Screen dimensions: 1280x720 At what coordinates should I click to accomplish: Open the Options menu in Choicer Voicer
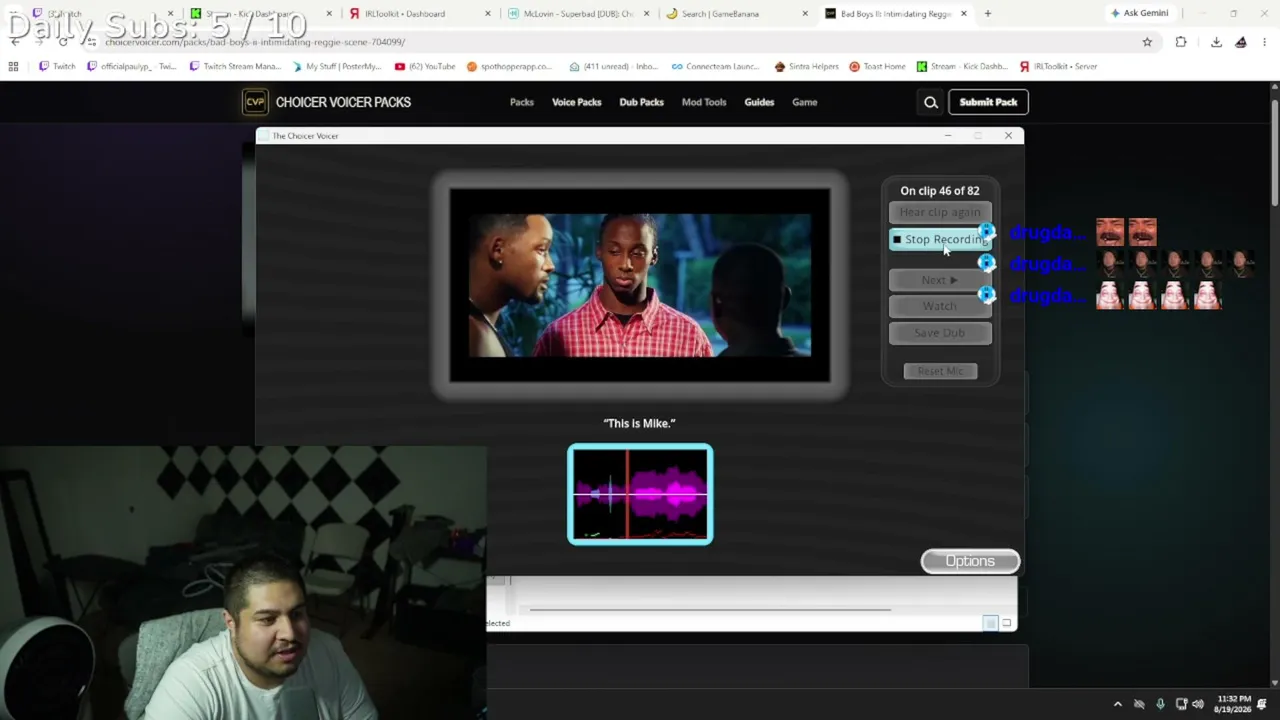pyautogui.click(x=970, y=561)
